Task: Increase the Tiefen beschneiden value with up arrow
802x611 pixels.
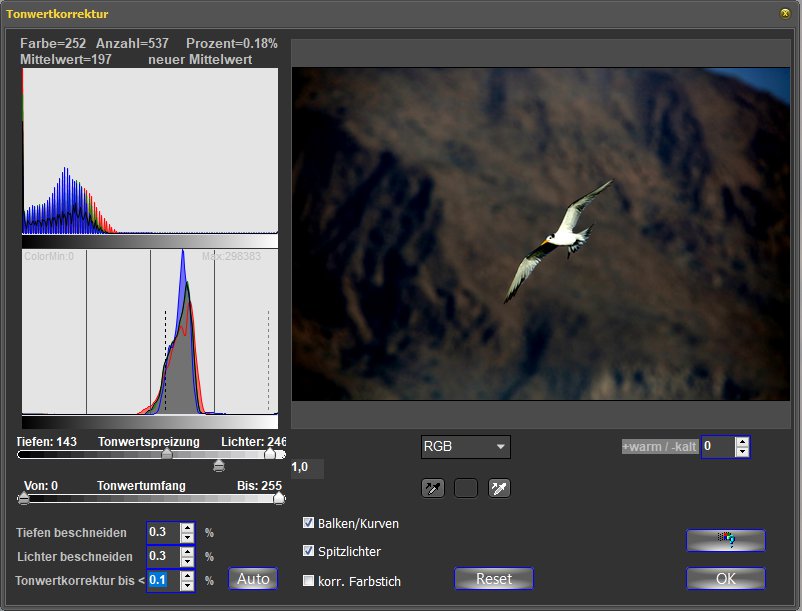Action: pyautogui.click(x=187, y=527)
